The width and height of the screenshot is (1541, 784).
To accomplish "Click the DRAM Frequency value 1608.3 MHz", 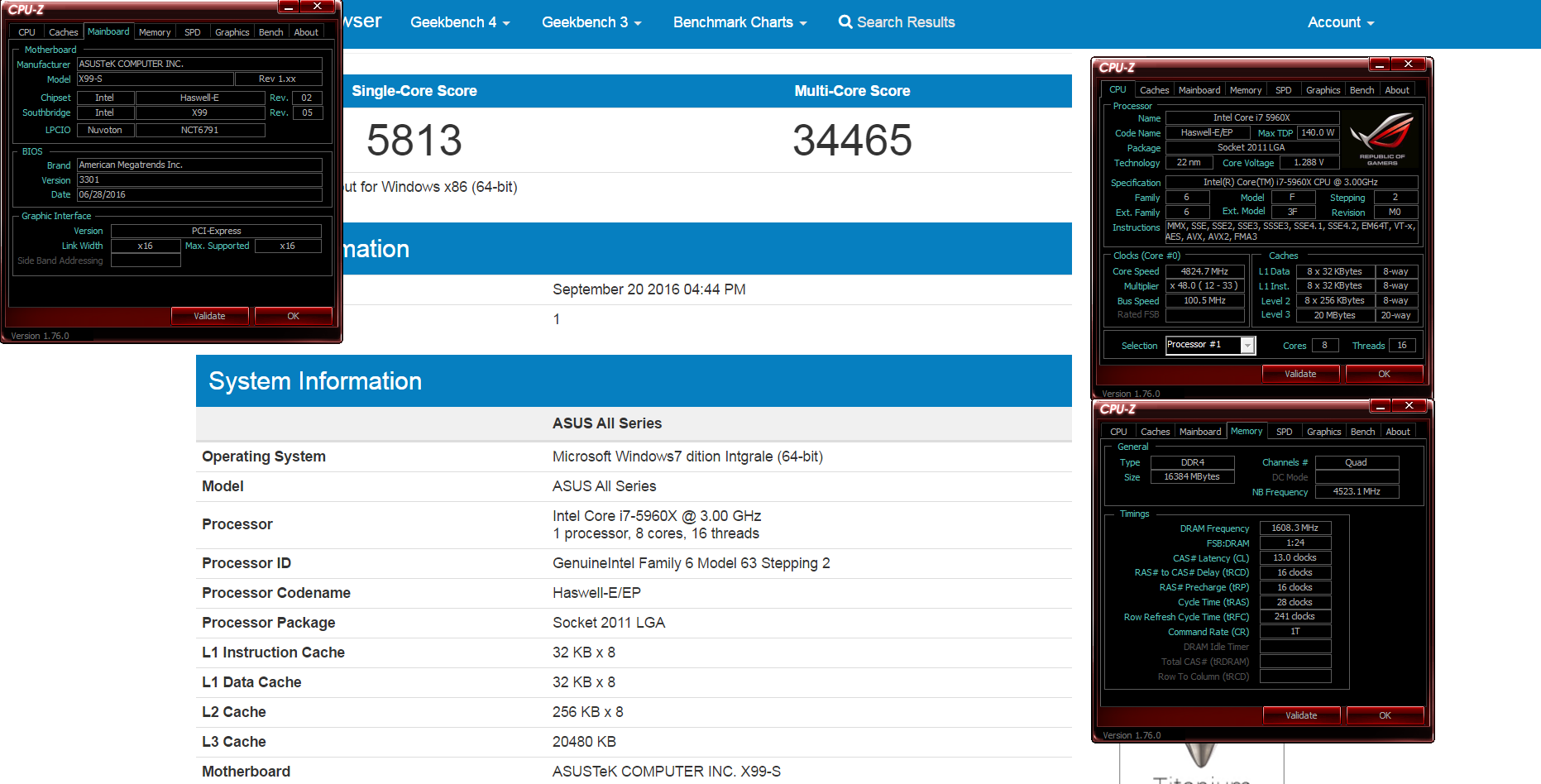I will 1295,528.
